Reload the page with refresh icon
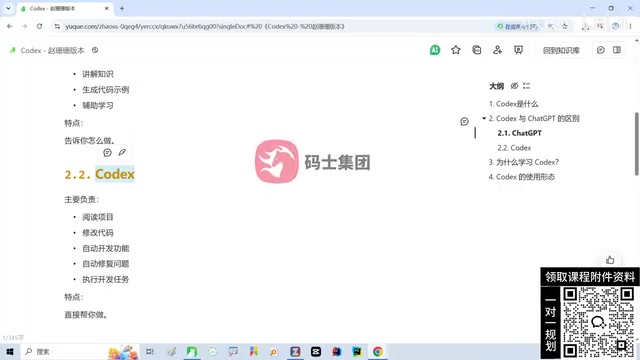The width and height of the screenshot is (640, 360). 39,27
